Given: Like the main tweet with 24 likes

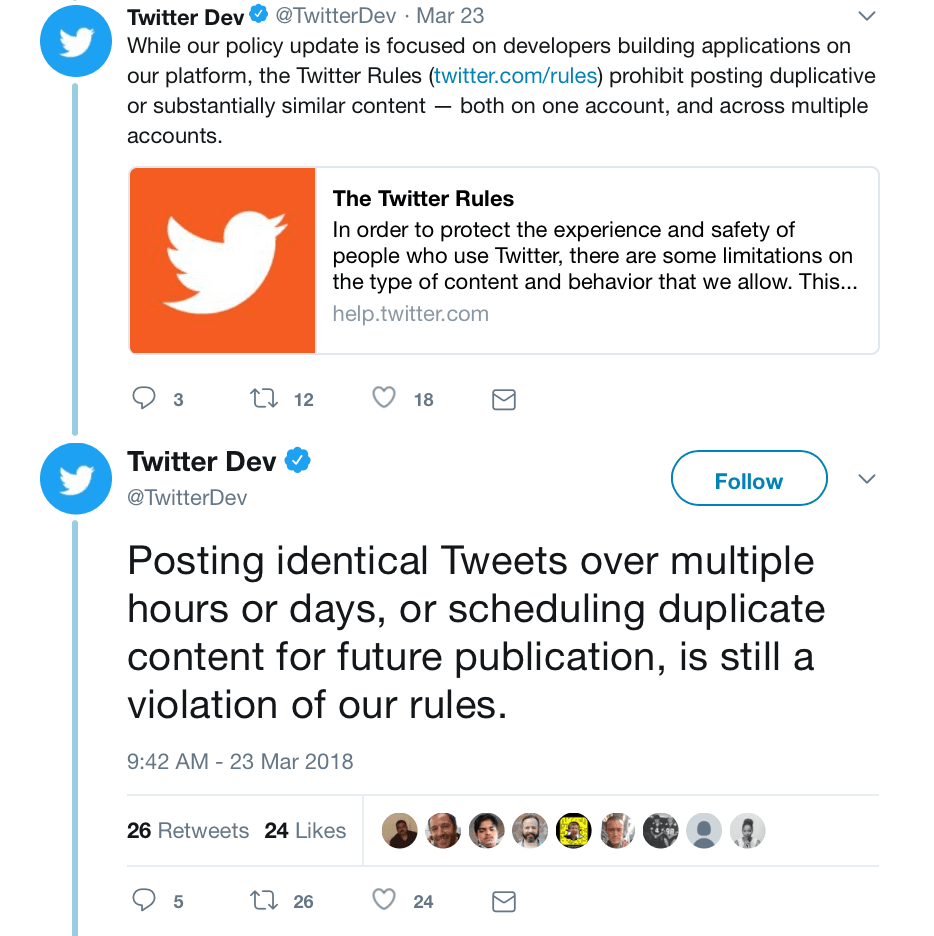Looking at the screenshot, I should (x=384, y=901).
